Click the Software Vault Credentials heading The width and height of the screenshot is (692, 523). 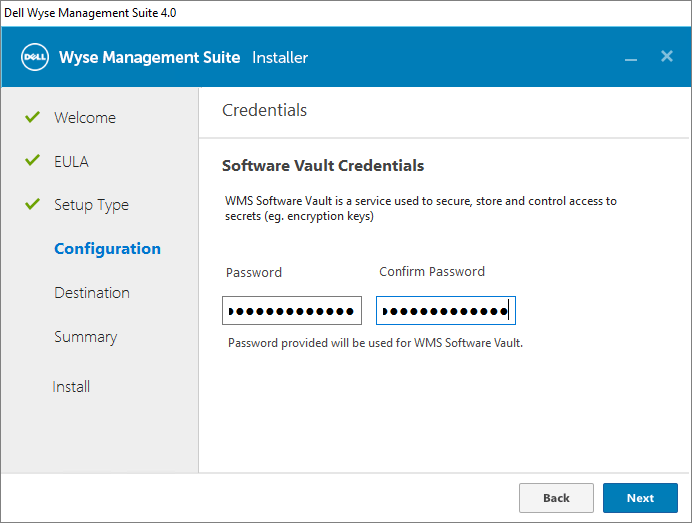(323, 166)
